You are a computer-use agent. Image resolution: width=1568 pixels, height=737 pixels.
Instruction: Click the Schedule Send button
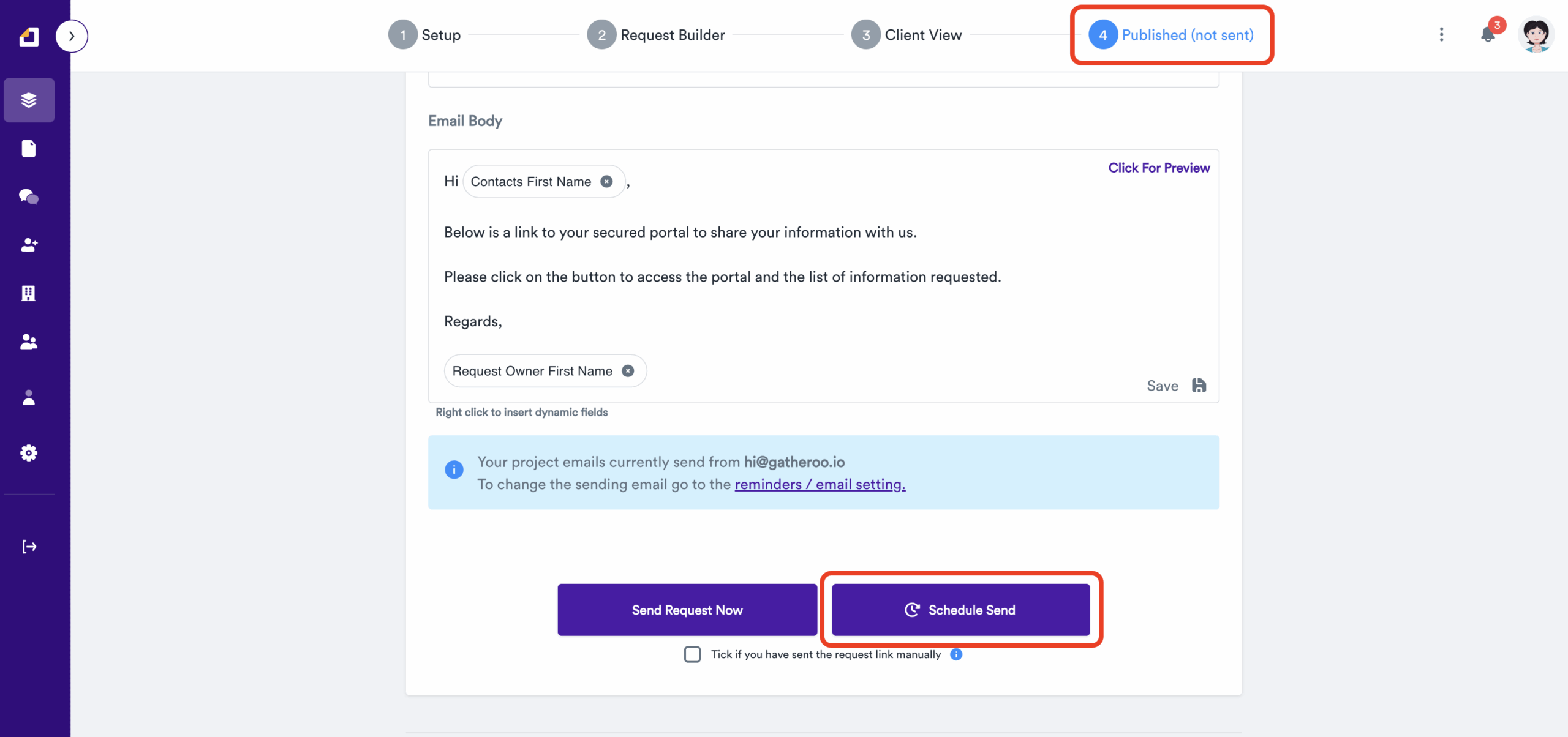[960, 610]
